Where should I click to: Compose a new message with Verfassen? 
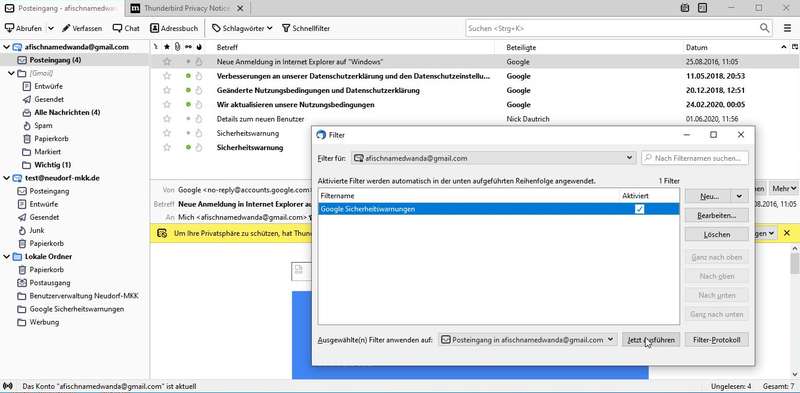pos(82,28)
